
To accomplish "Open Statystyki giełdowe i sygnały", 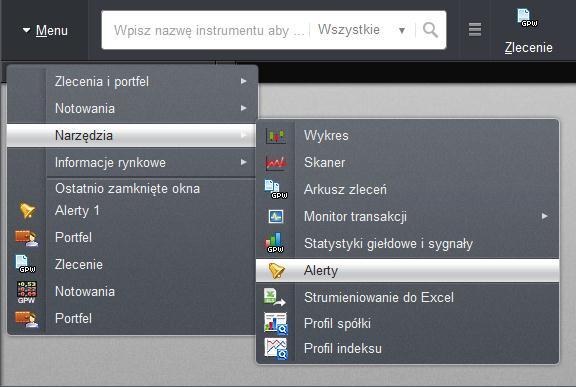I will 408,243.
